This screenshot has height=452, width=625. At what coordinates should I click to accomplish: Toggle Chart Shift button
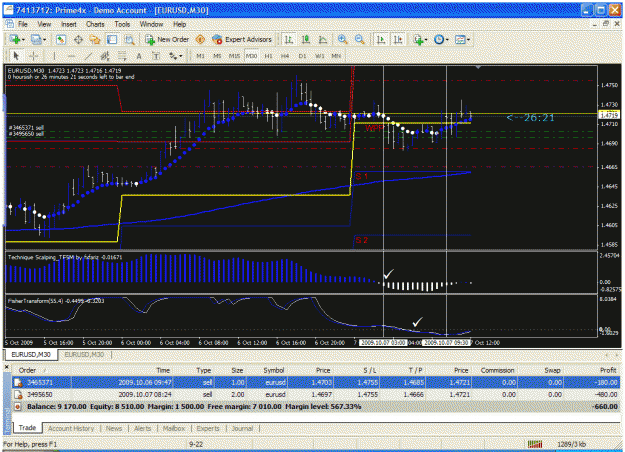[398, 39]
